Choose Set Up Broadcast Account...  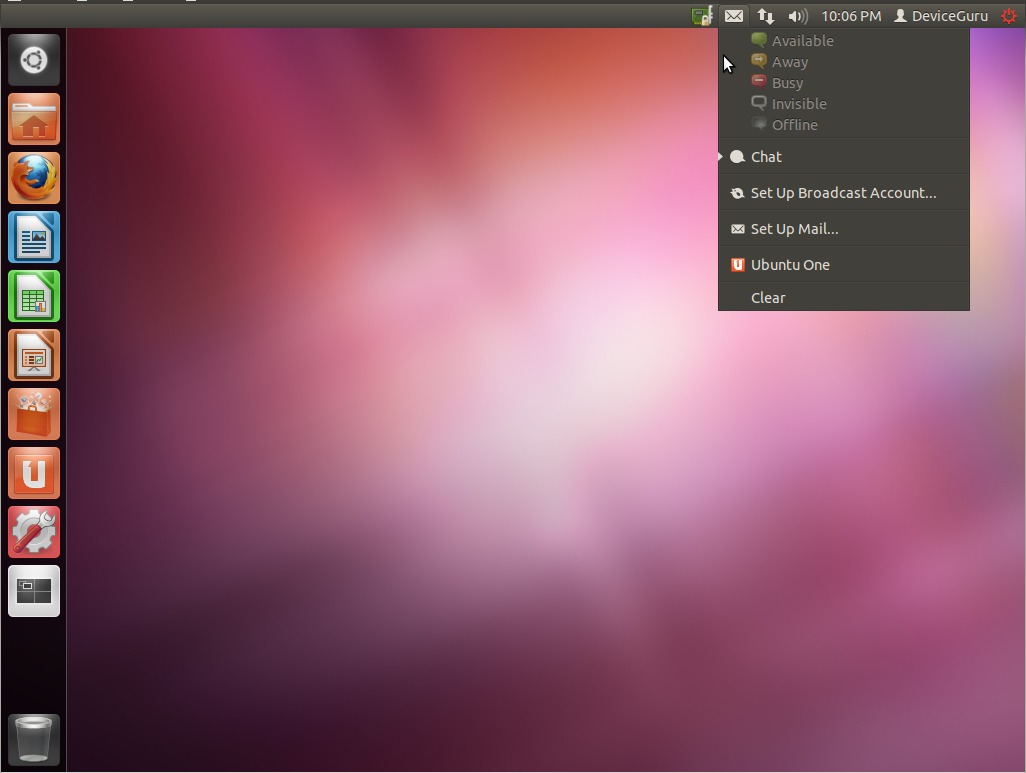tap(843, 192)
